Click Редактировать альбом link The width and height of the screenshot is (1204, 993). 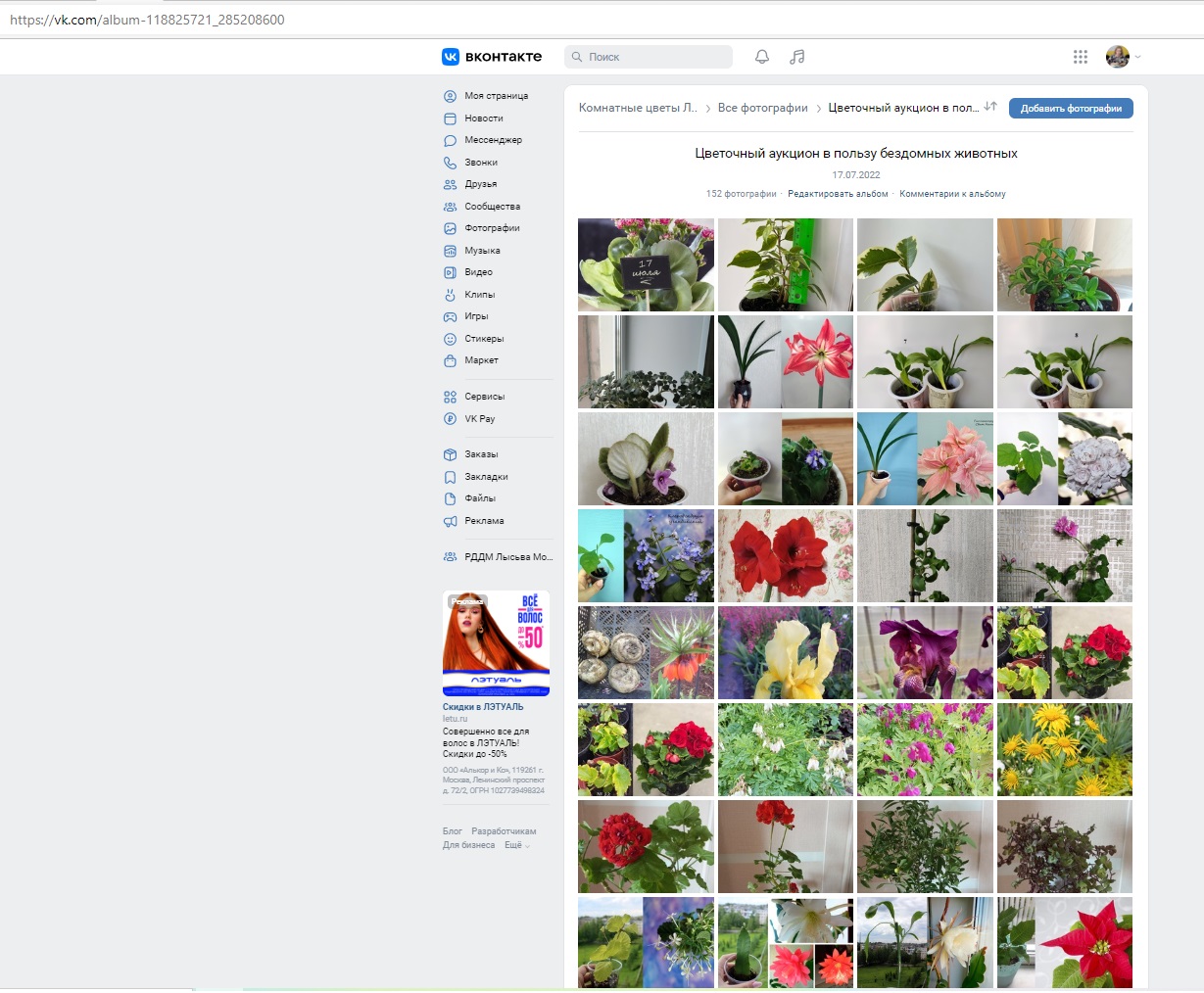point(838,194)
